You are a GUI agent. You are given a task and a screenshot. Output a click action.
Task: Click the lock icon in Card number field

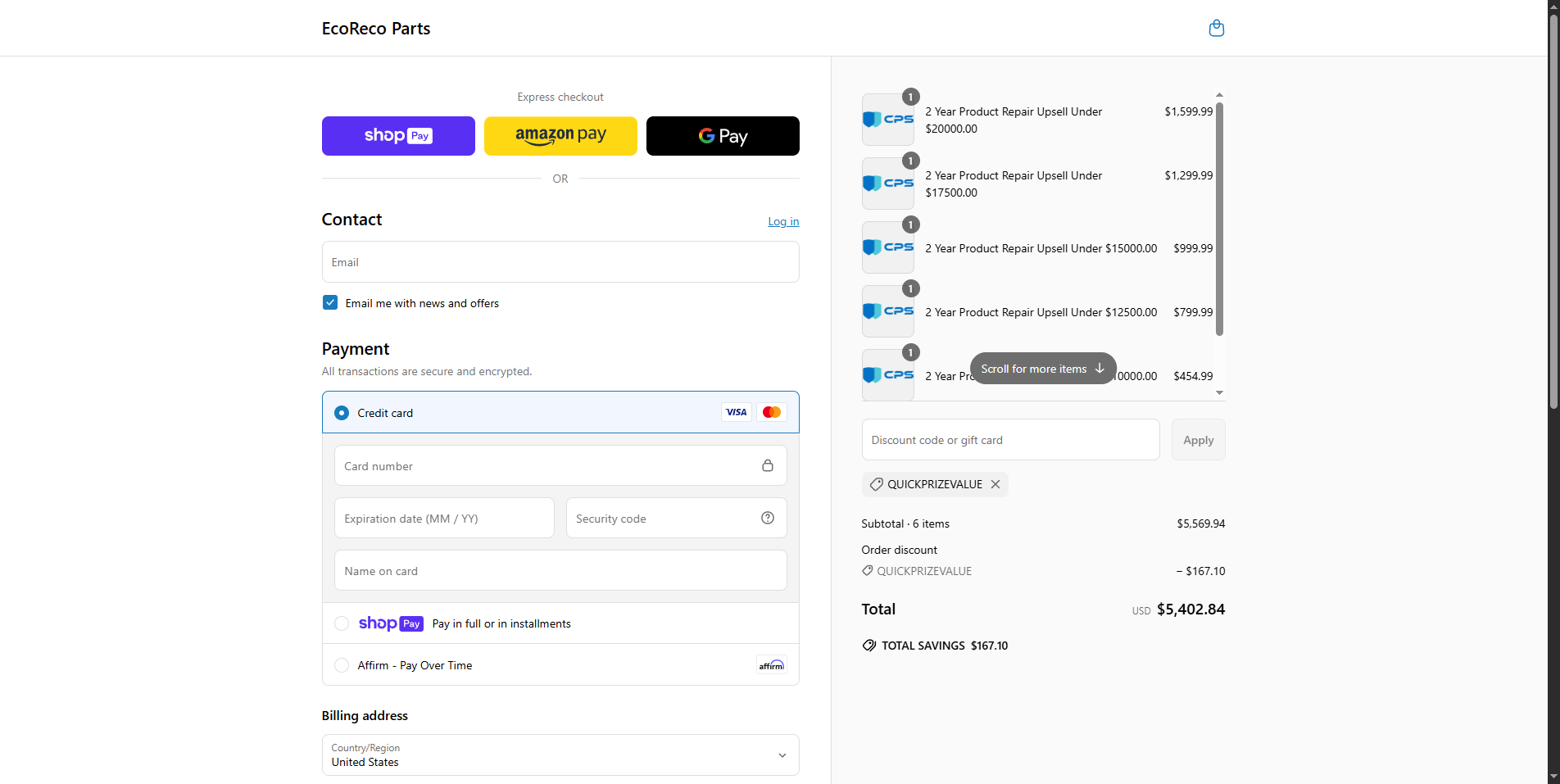point(768,465)
